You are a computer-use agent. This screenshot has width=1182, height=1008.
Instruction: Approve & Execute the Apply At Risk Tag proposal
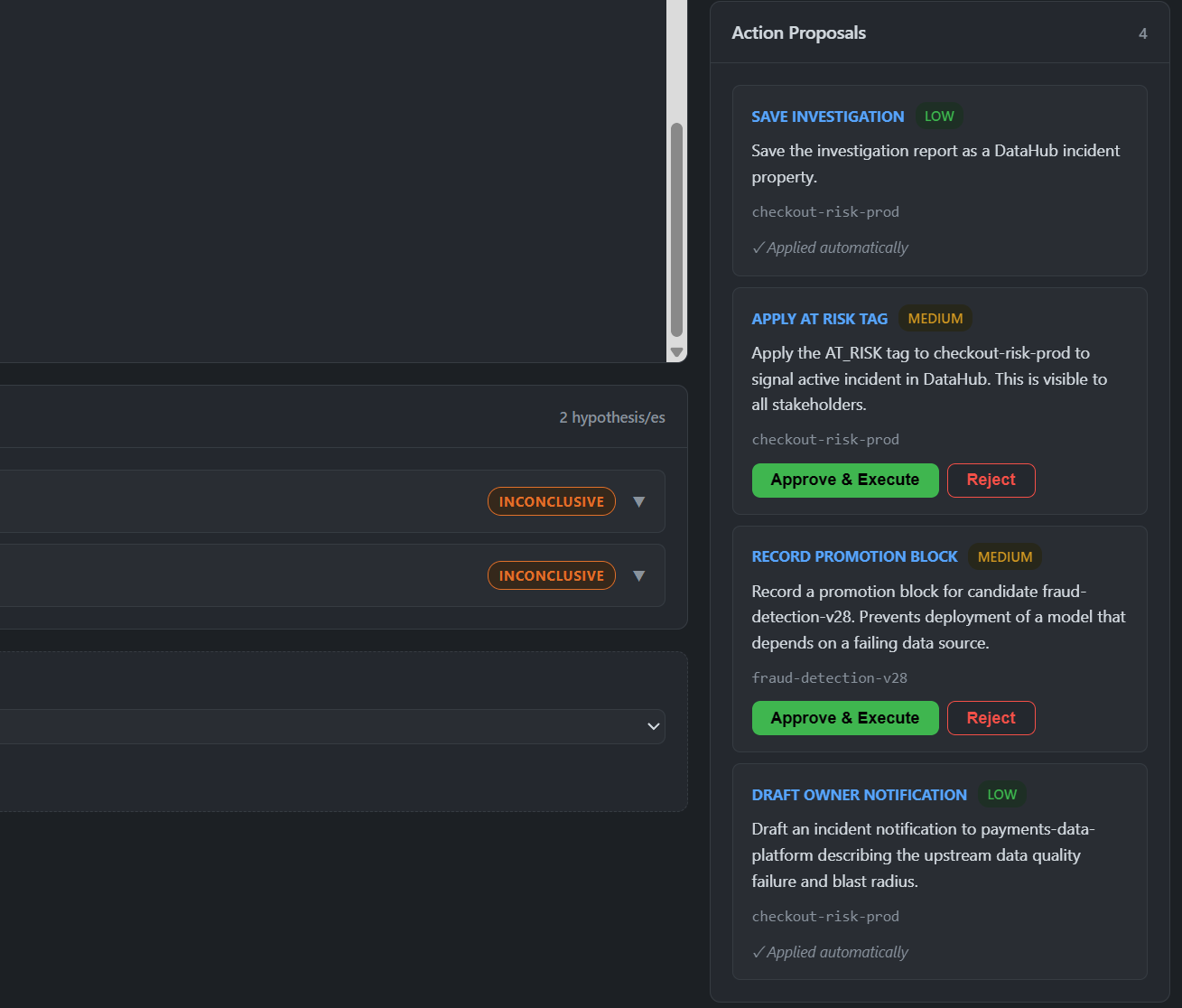[x=845, y=480]
